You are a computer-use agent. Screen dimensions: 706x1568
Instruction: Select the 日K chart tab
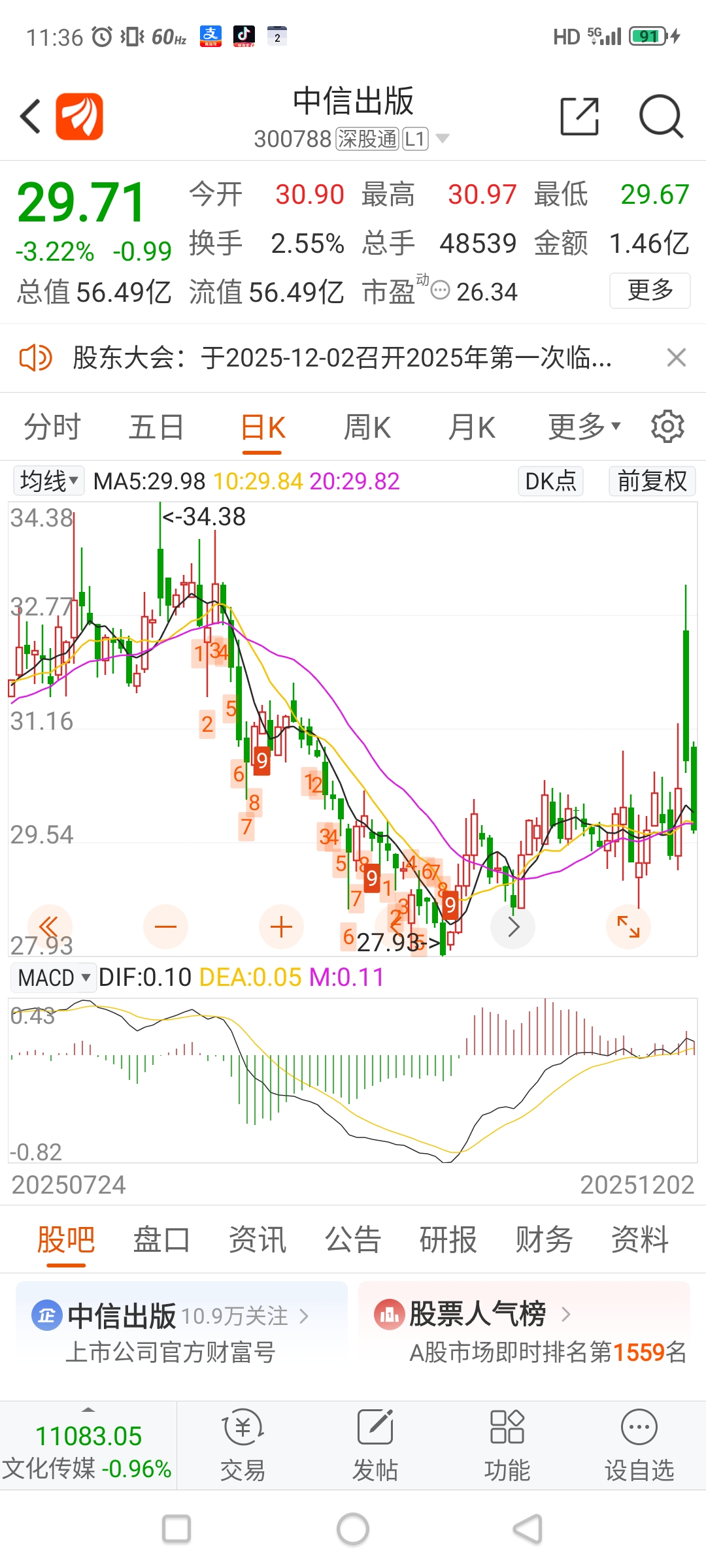click(x=263, y=429)
